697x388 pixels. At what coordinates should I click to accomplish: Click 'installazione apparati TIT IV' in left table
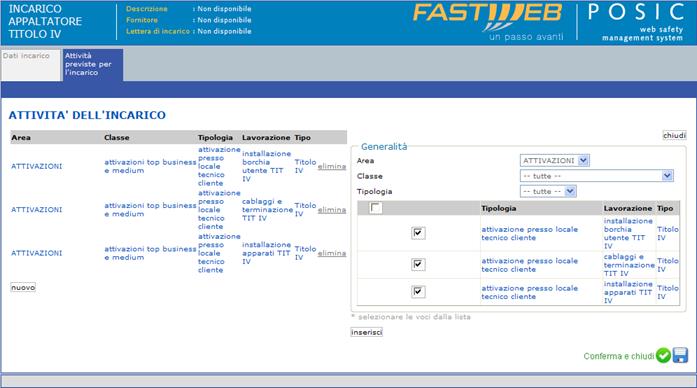[x=266, y=253]
